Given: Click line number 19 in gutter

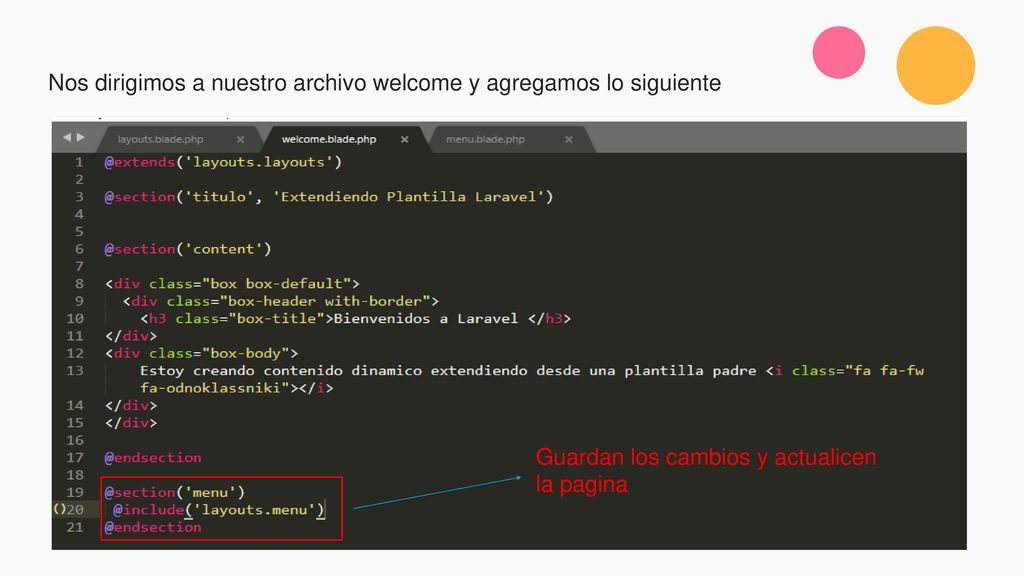Looking at the screenshot, I should click(75, 492).
